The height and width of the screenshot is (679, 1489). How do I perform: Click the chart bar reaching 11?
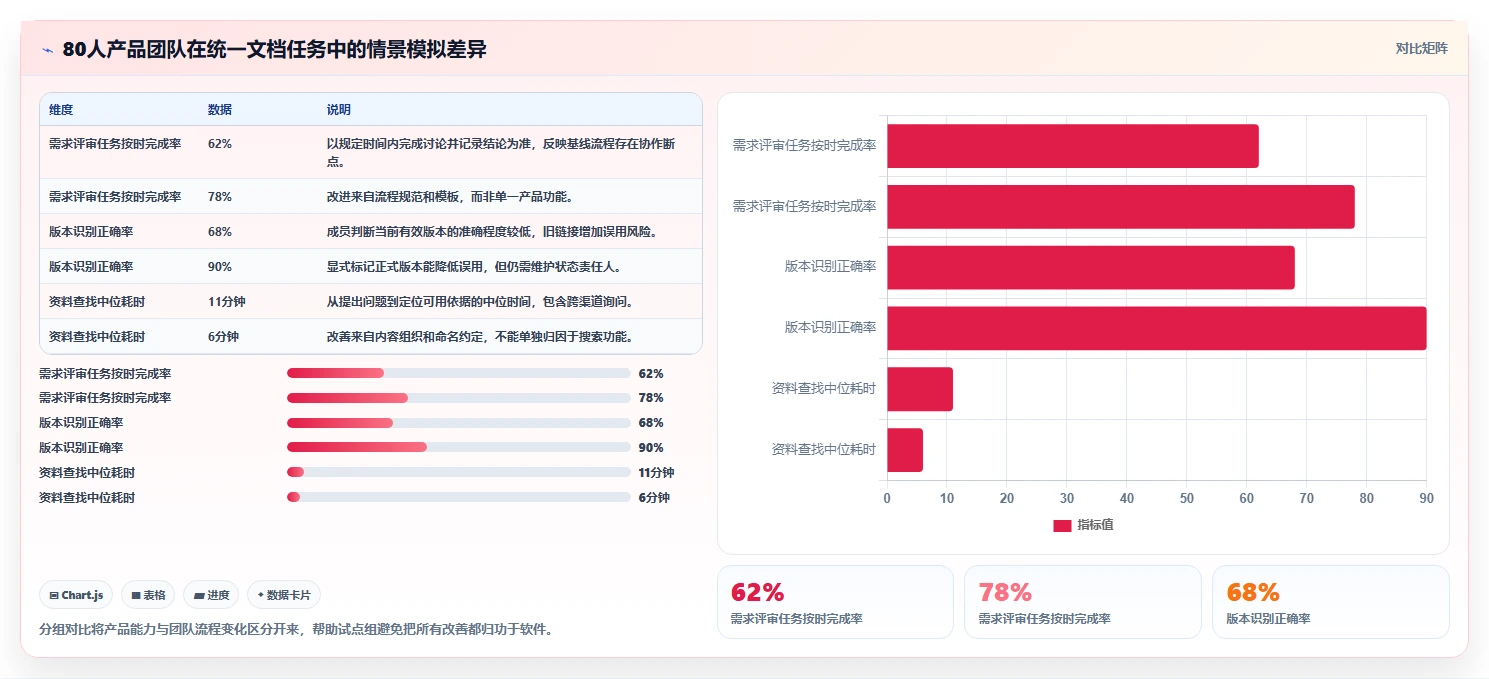click(x=920, y=389)
